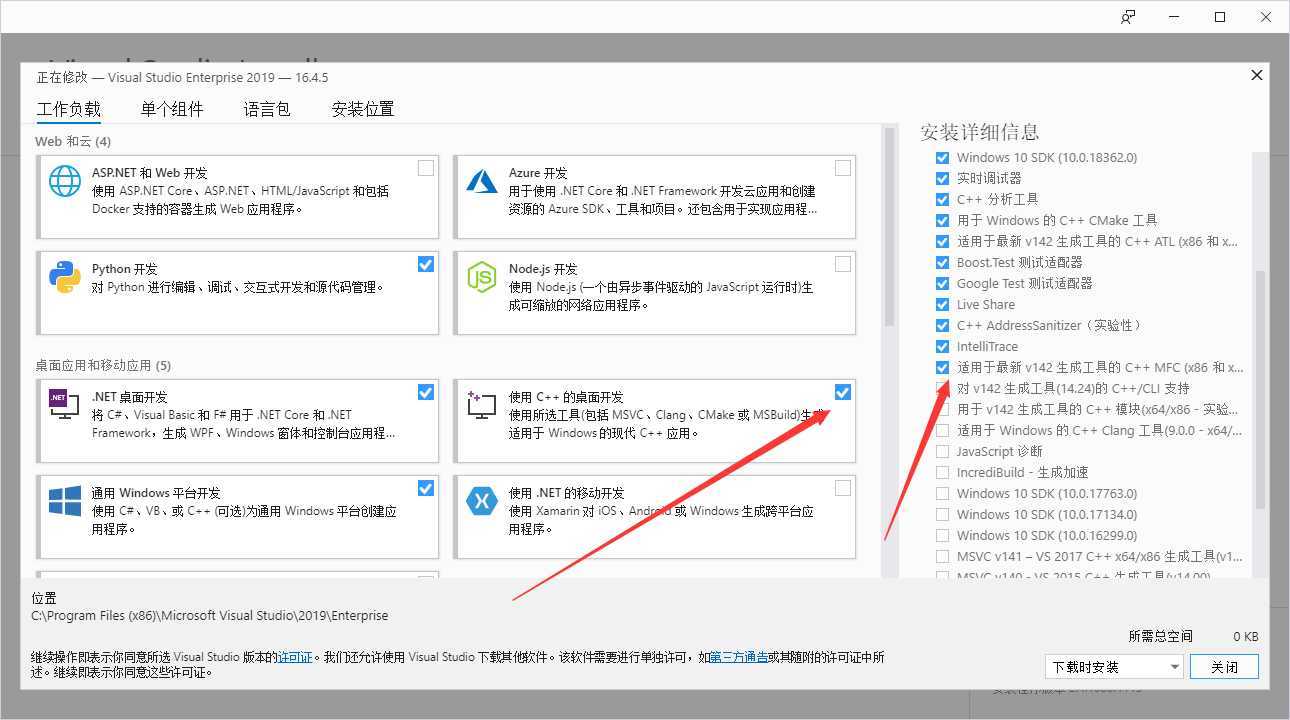Uncheck C++ AddressSanitizer（实验性）
This screenshot has width=1290, height=720.
(942, 325)
